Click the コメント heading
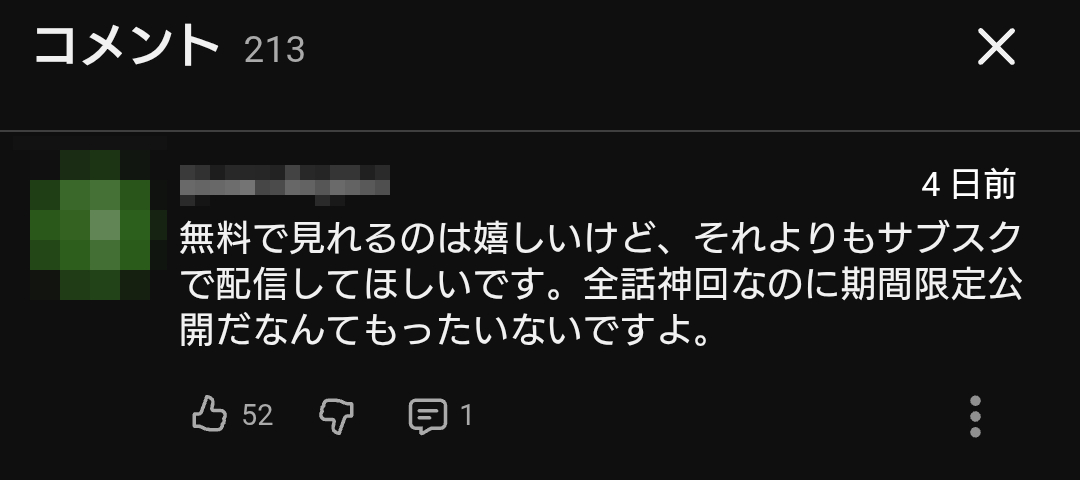Screen dimensions: 1080x480 [127, 46]
